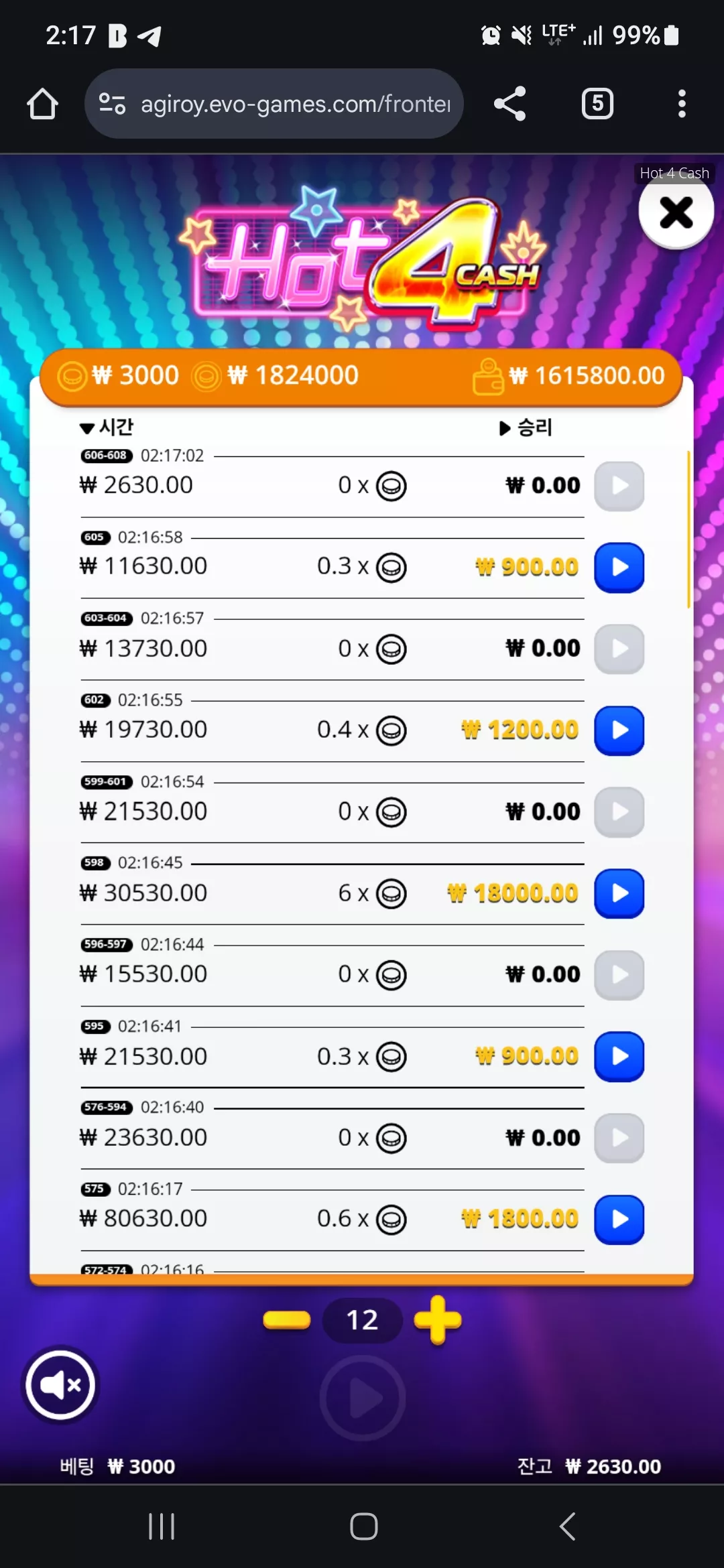Open the browser three-dot menu

coord(682,104)
